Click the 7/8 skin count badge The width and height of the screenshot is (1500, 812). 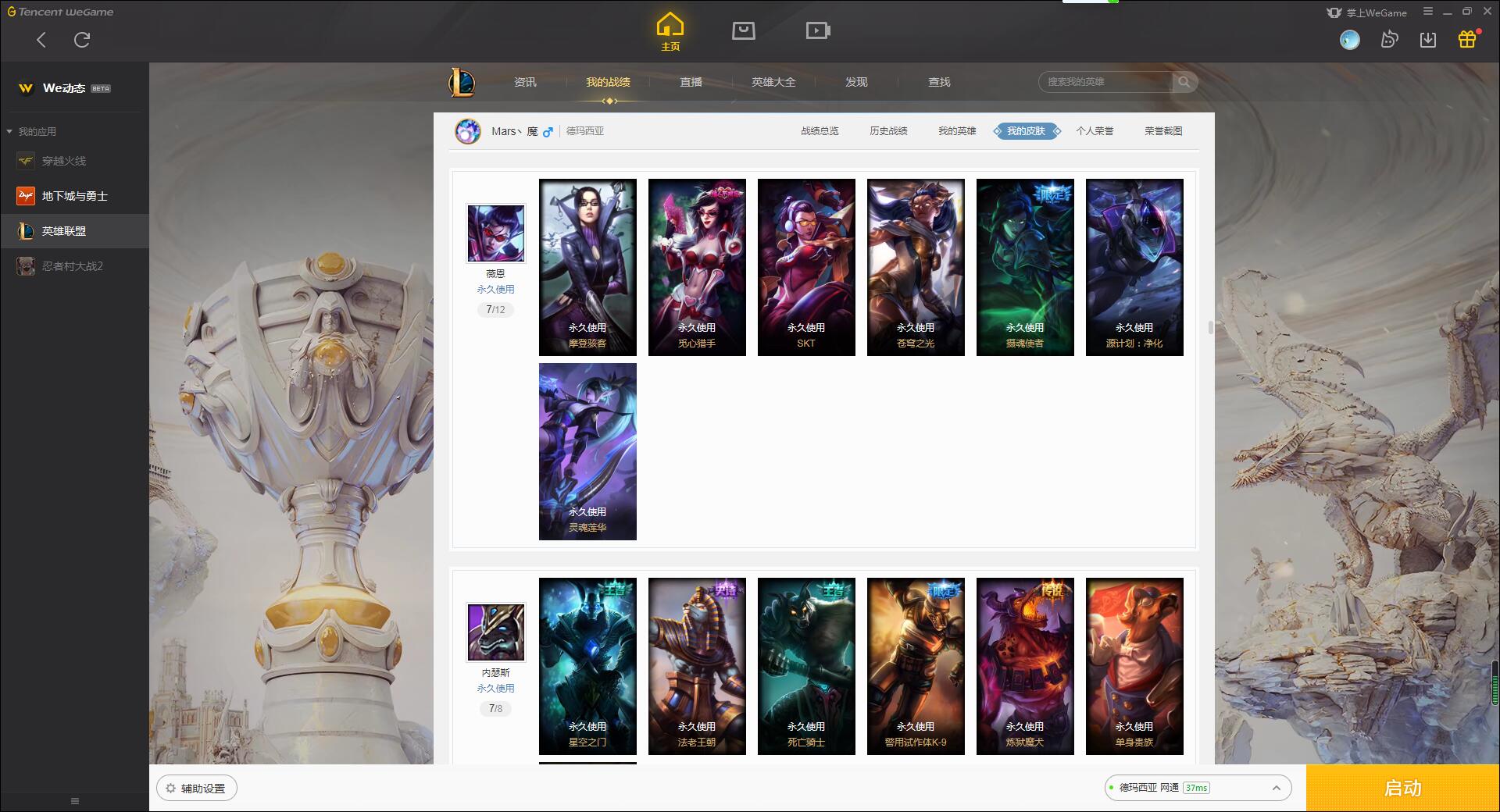(x=495, y=708)
